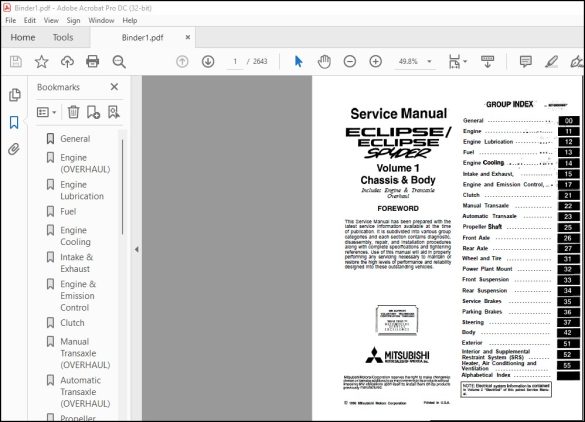Open the Automatic Transaxle (OVERHAUL) bookmark
Viewport: 585px width, 422px height.
[x=85, y=392]
